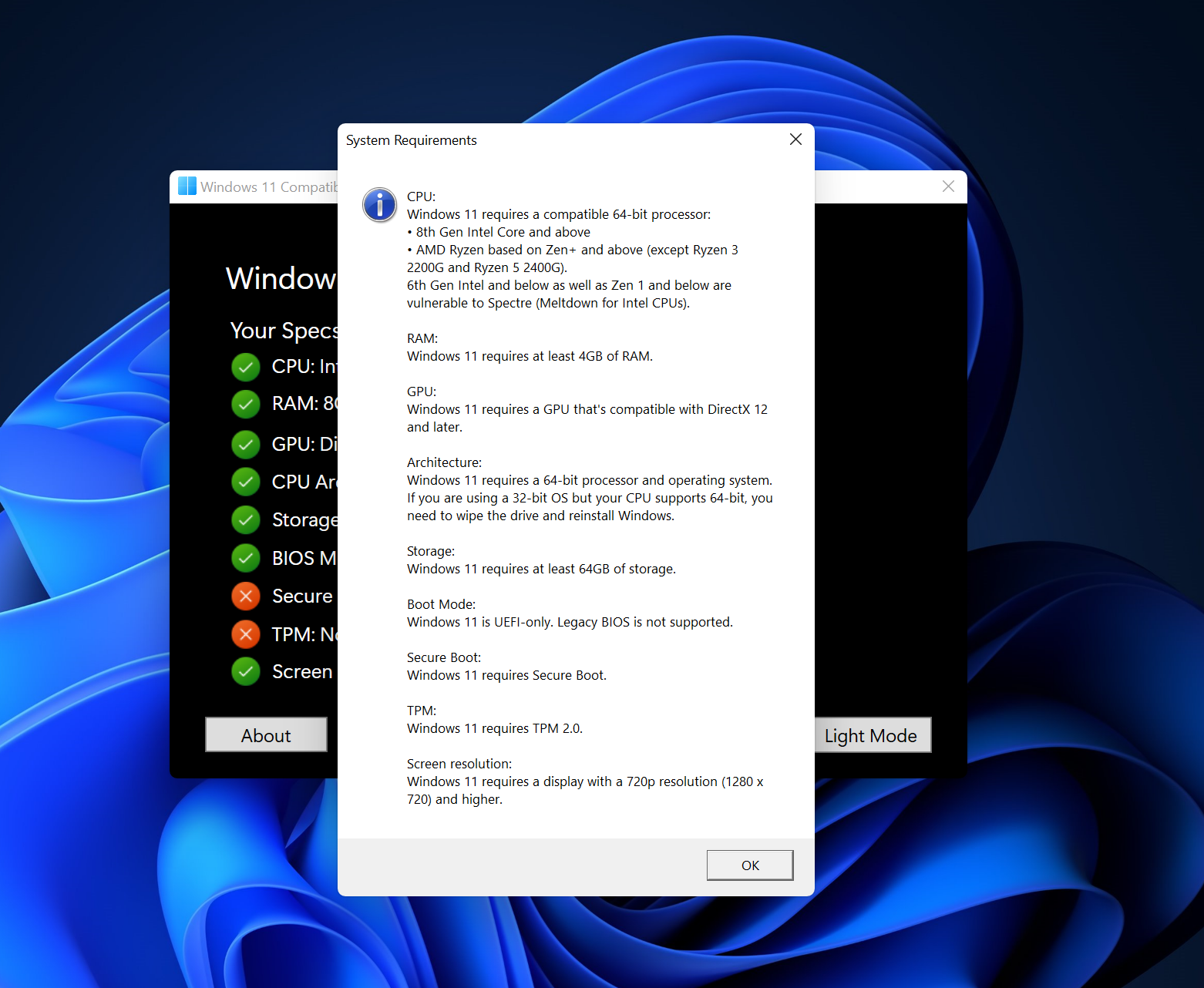
Task: Click the info icon in System Requirements dialog
Action: coord(379,205)
